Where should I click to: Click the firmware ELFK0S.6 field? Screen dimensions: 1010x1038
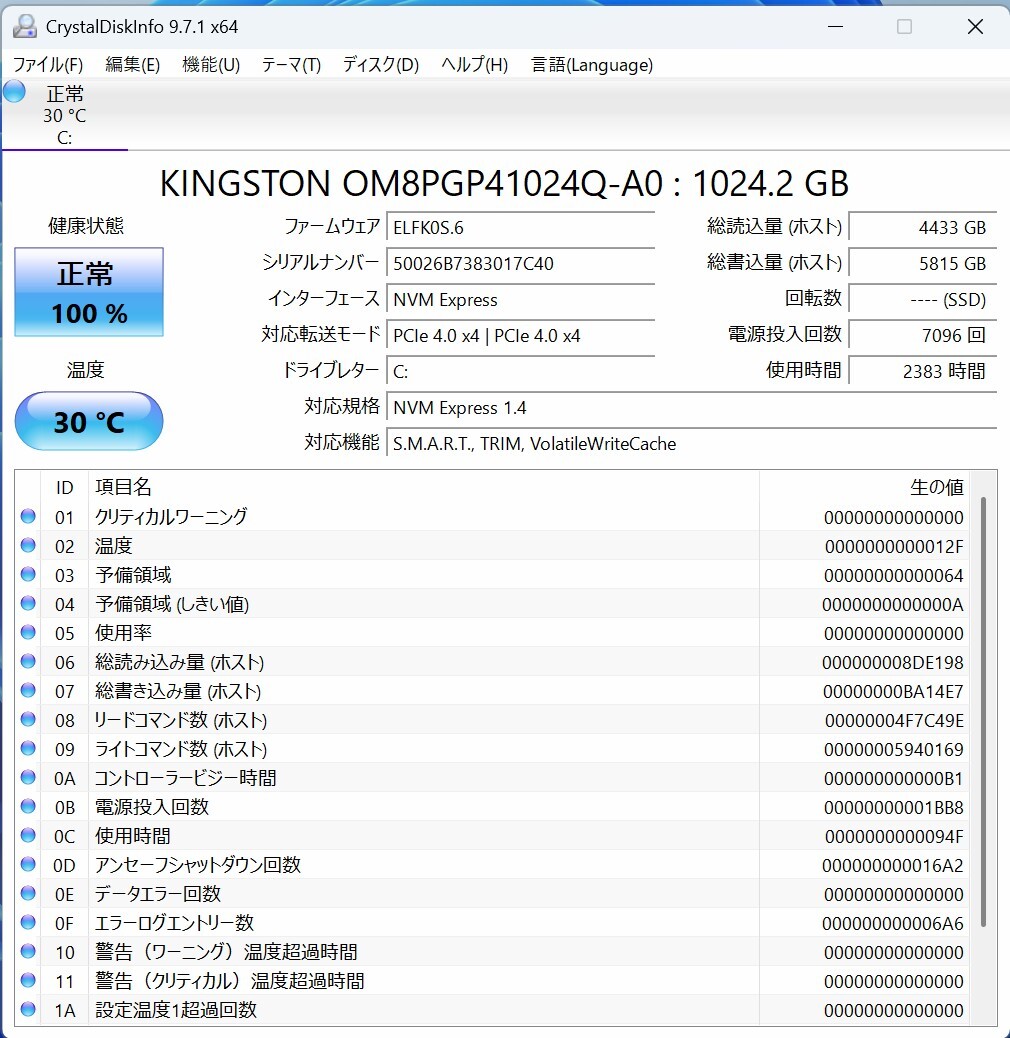click(x=520, y=228)
